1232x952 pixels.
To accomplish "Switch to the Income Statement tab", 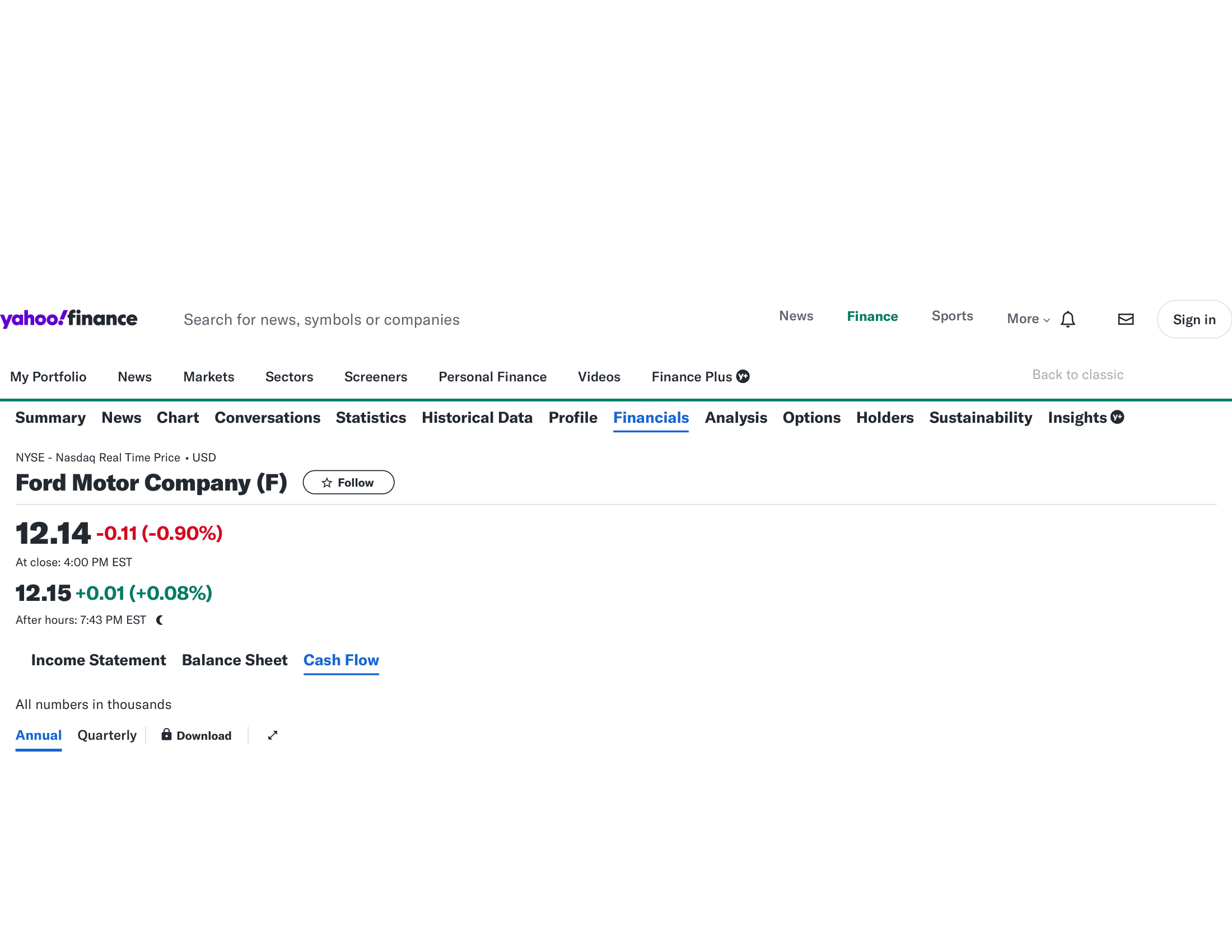I will tap(98, 660).
